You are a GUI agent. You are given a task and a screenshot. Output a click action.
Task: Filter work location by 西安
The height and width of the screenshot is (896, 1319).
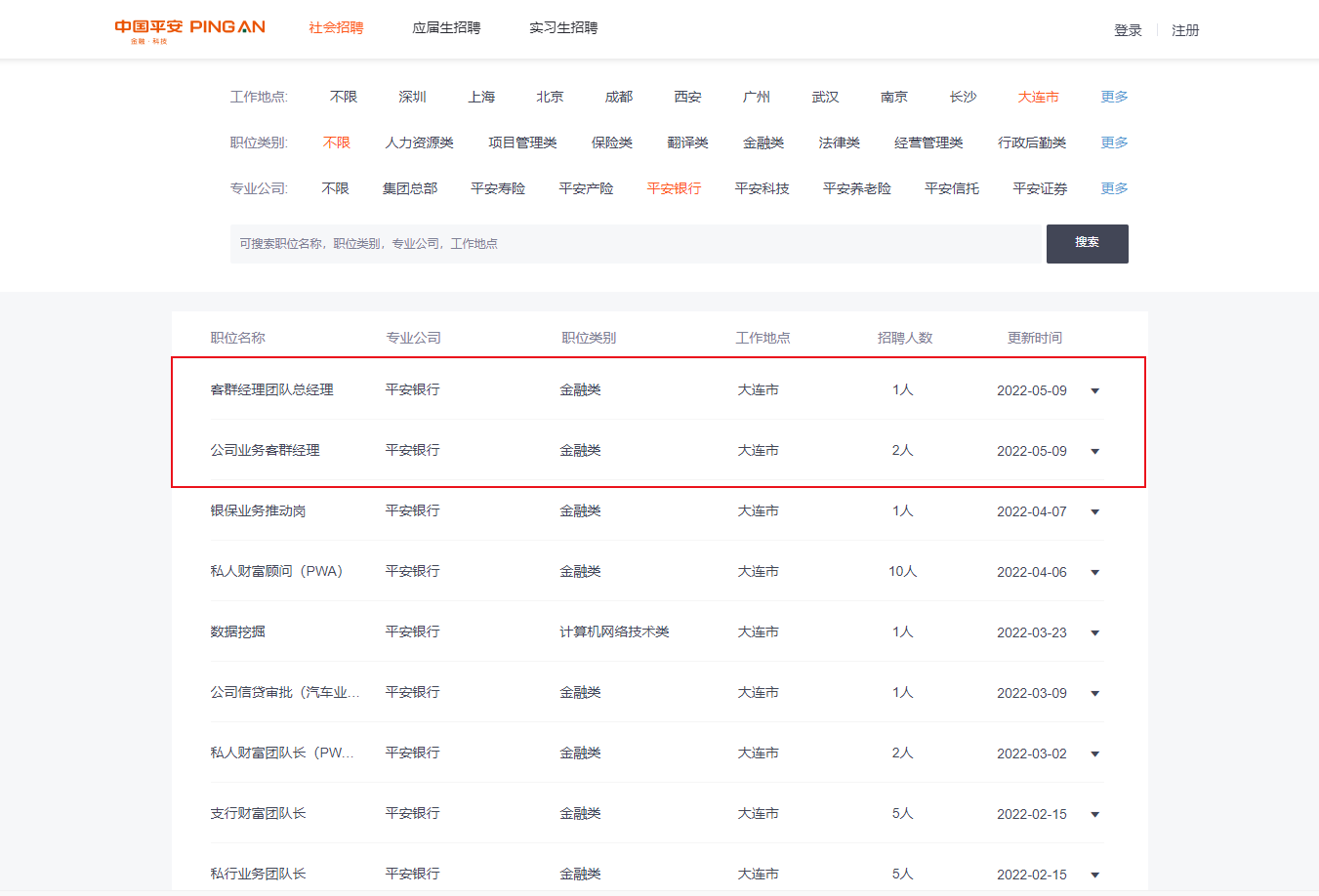[x=687, y=97]
